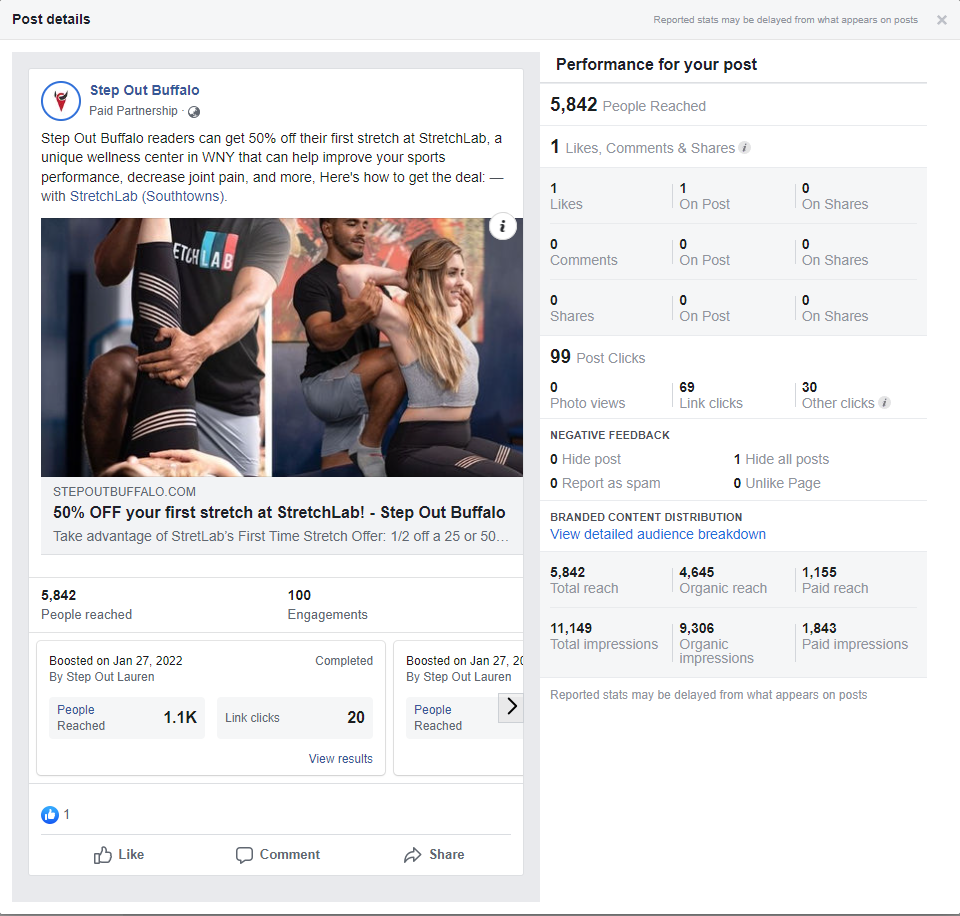This screenshot has width=960, height=916.
Task: Open the Step Out Buffalo page logo
Action: [61, 101]
